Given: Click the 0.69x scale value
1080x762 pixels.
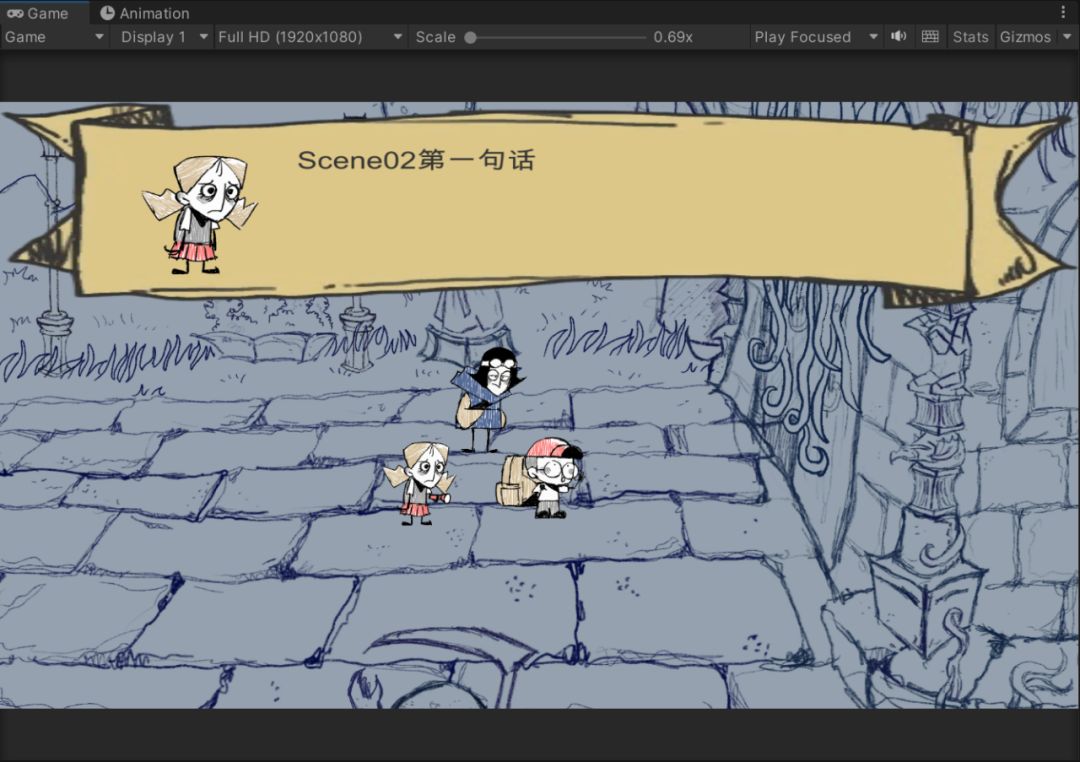Looking at the screenshot, I should tap(673, 37).
